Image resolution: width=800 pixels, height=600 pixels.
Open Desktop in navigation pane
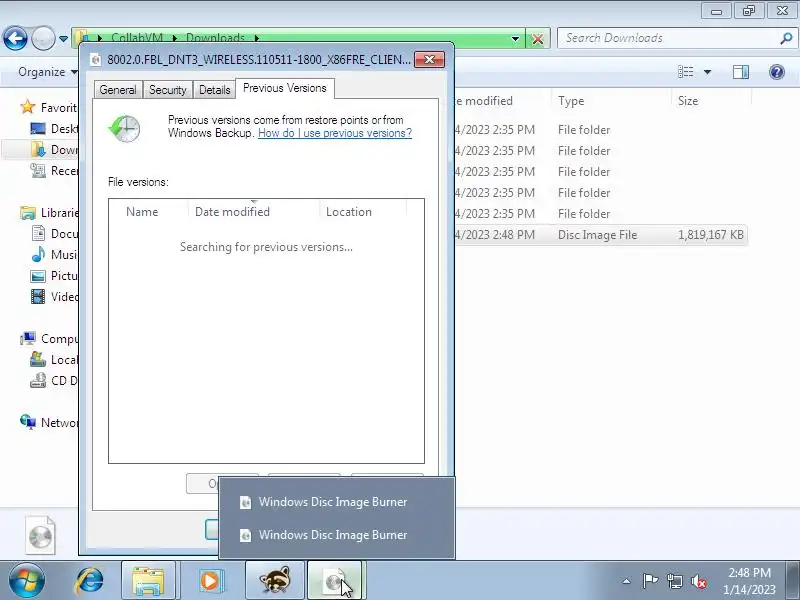coord(54,129)
